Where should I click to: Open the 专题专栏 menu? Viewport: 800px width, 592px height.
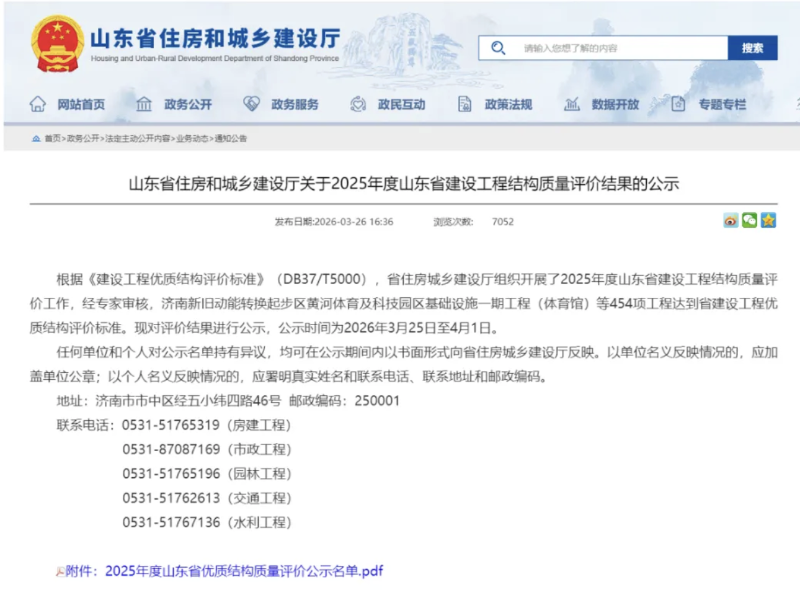coord(722,105)
